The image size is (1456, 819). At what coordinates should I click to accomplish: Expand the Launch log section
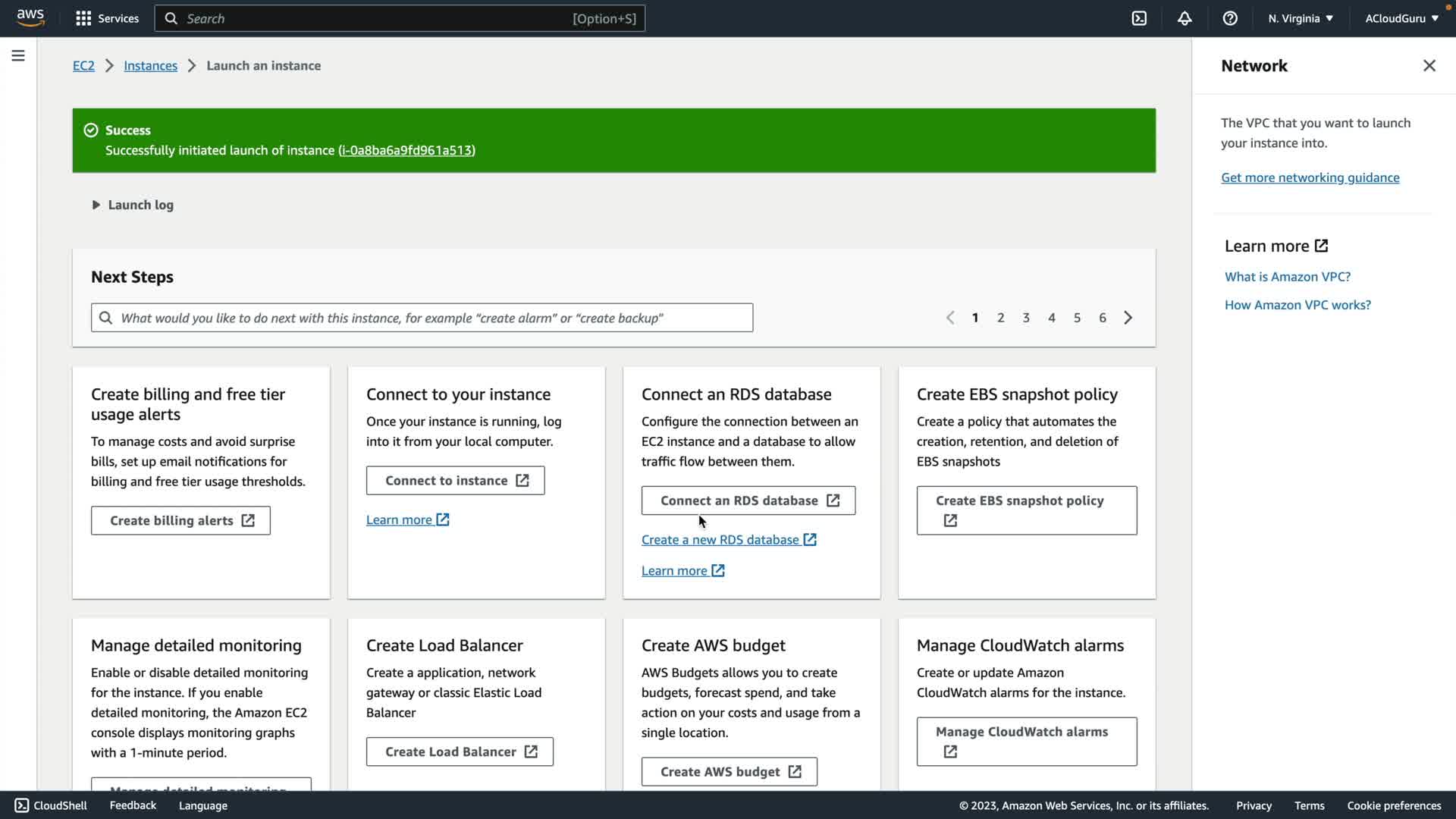tap(133, 205)
